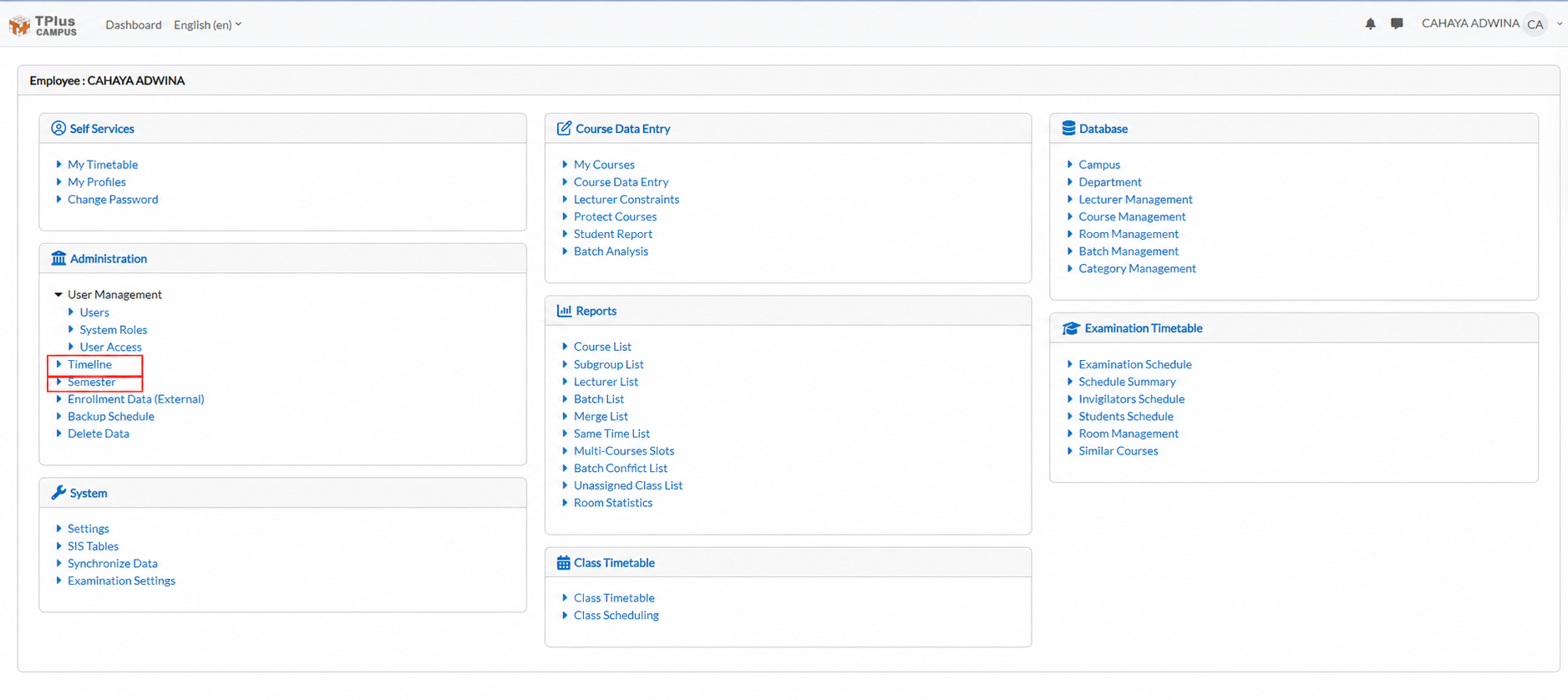Open the user menu arrow beside CA

(x=1559, y=24)
